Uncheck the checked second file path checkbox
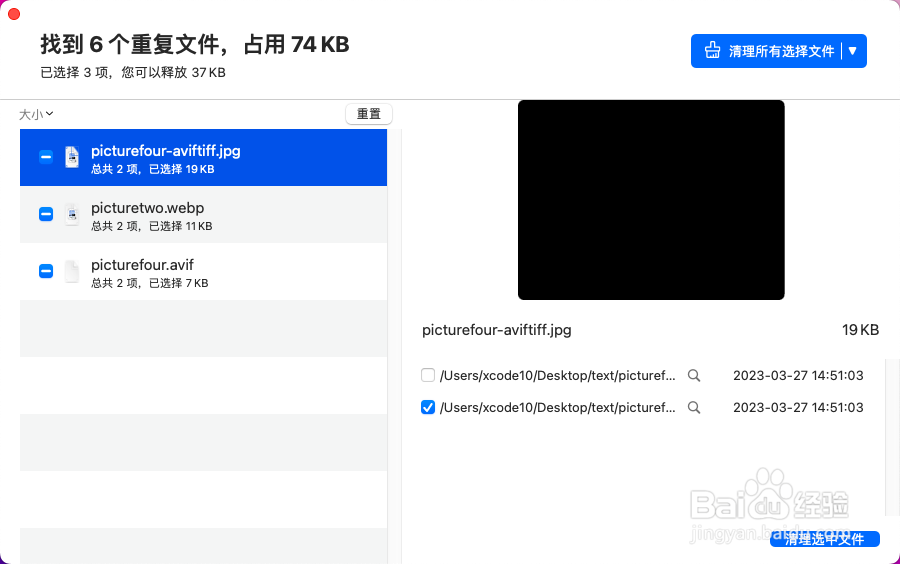Viewport: 900px width, 564px height. (x=428, y=407)
